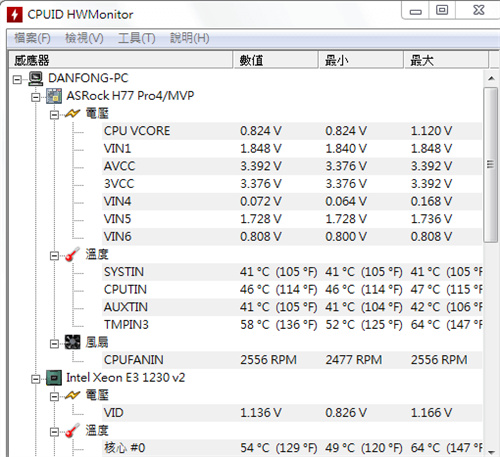
Task: Select the 核心 #0 temperature row
Action: [x=292, y=448]
